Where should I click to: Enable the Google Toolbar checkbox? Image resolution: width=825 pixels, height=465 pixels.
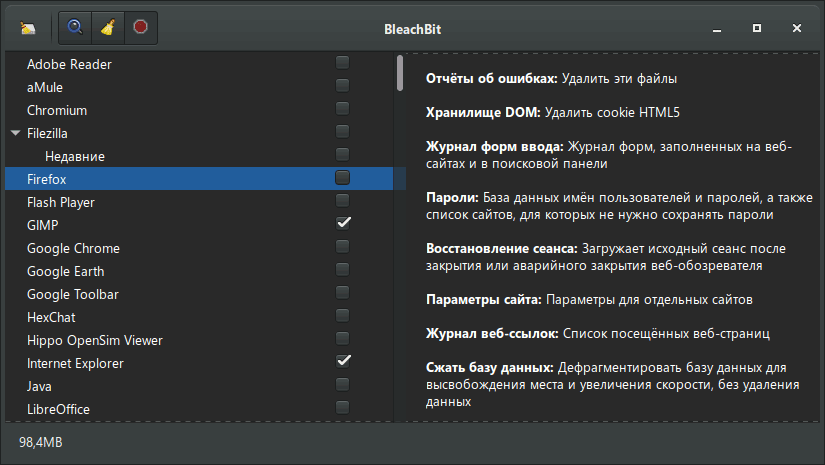[x=343, y=292]
